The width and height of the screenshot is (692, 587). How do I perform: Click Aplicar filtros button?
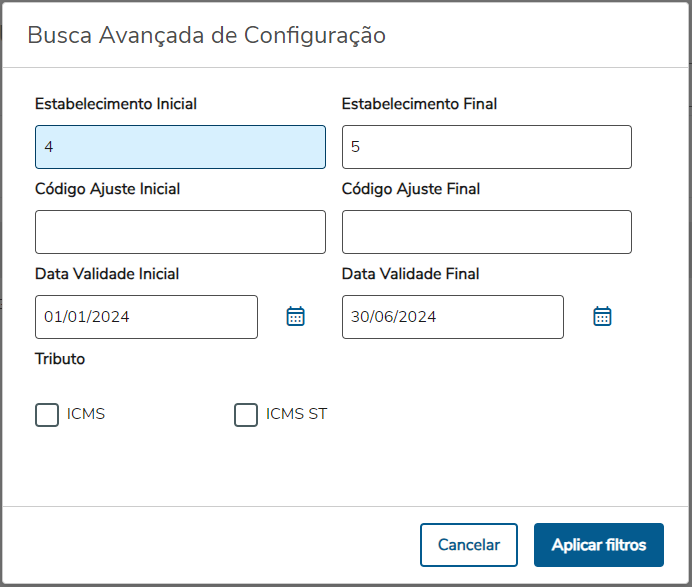[x=598, y=545]
